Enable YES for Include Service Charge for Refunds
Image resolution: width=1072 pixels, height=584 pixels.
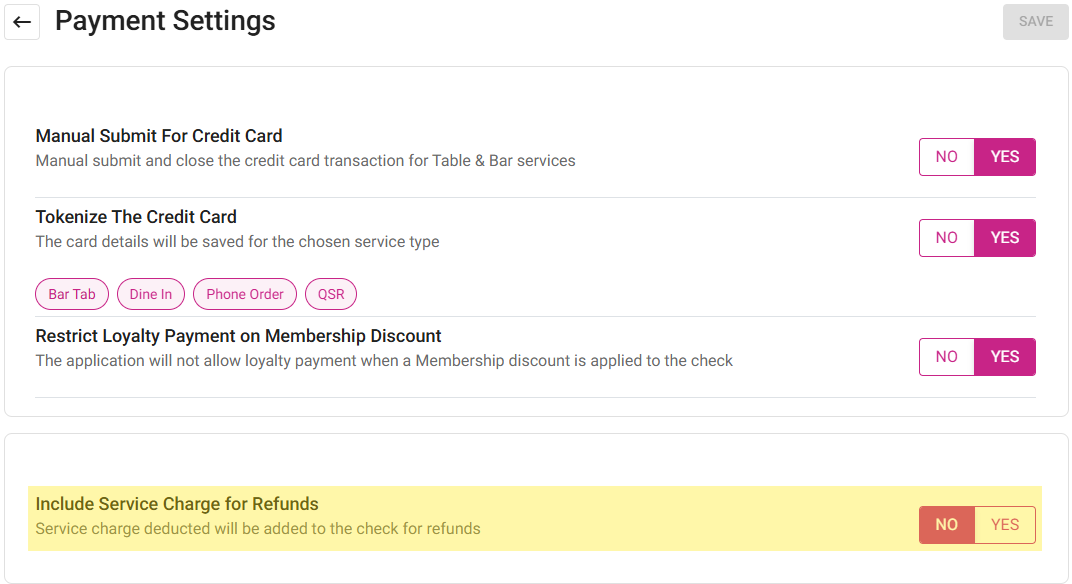pyautogui.click(x=1004, y=525)
